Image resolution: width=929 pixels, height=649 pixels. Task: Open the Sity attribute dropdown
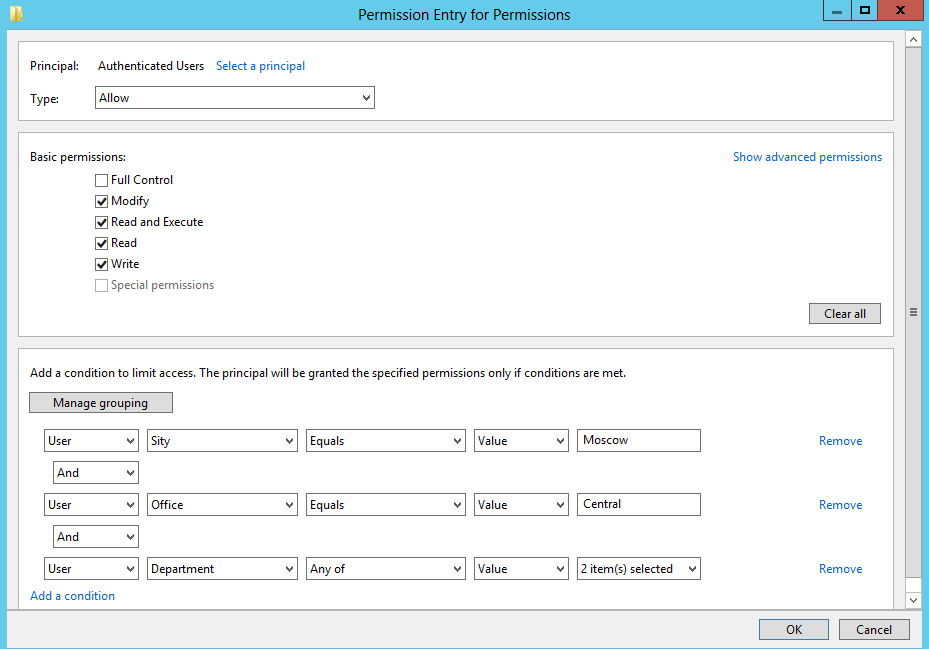pos(222,440)
